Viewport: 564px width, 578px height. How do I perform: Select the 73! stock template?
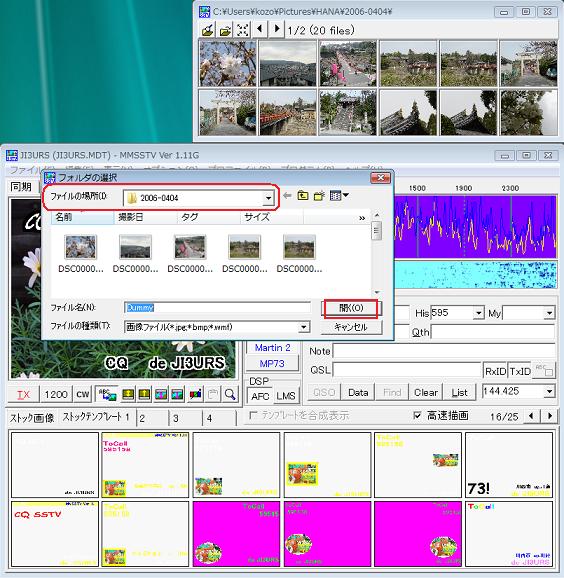[x=509, y=465]
